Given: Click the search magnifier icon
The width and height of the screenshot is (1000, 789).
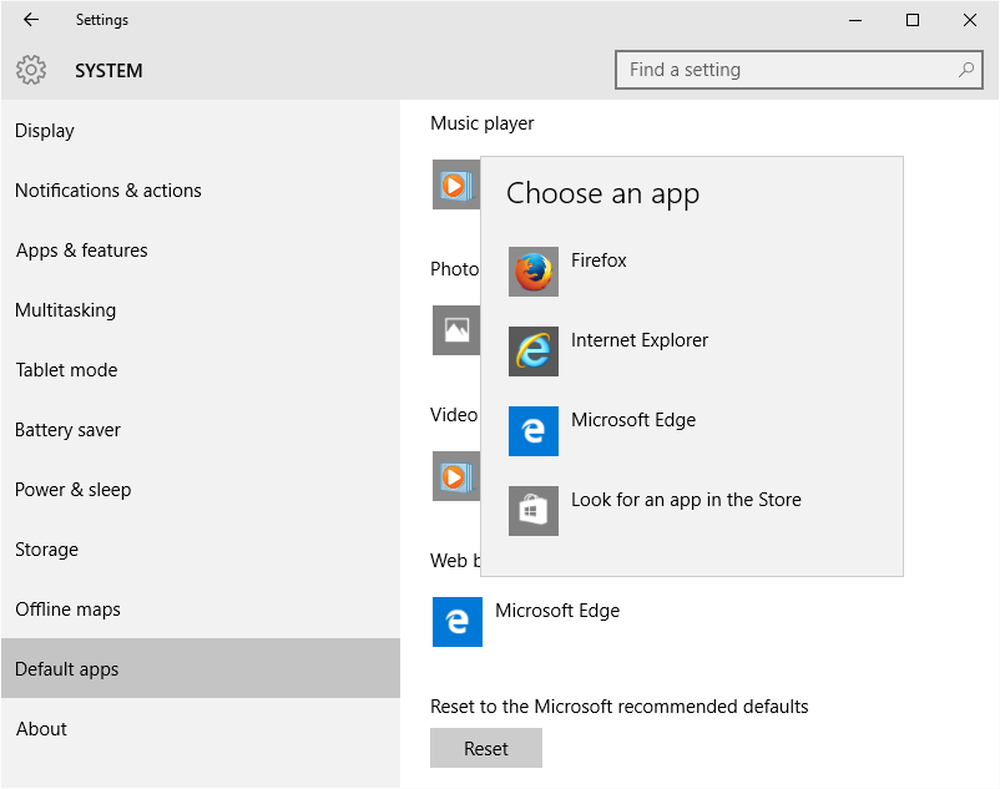Looking at the screenshot, I should [965, 71].
